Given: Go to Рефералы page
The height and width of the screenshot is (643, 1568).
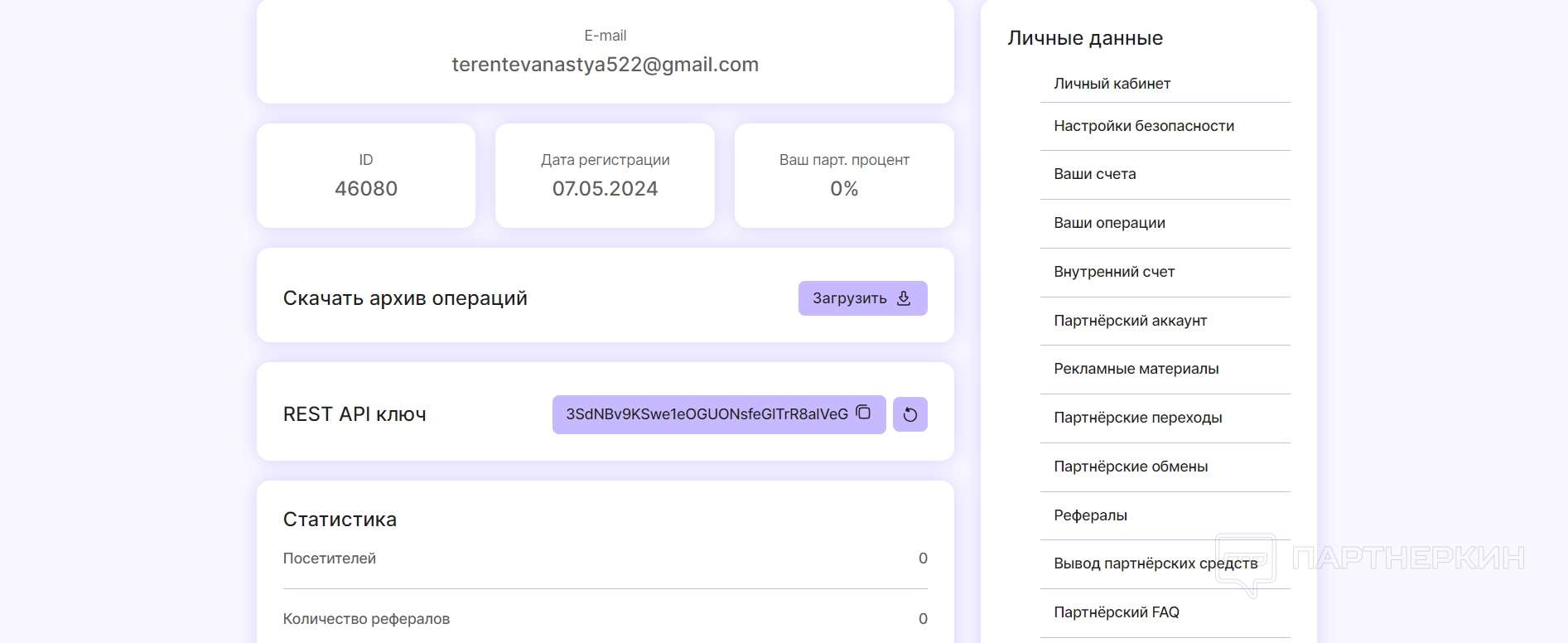Looking at the screenshot, I should 1090,515.
